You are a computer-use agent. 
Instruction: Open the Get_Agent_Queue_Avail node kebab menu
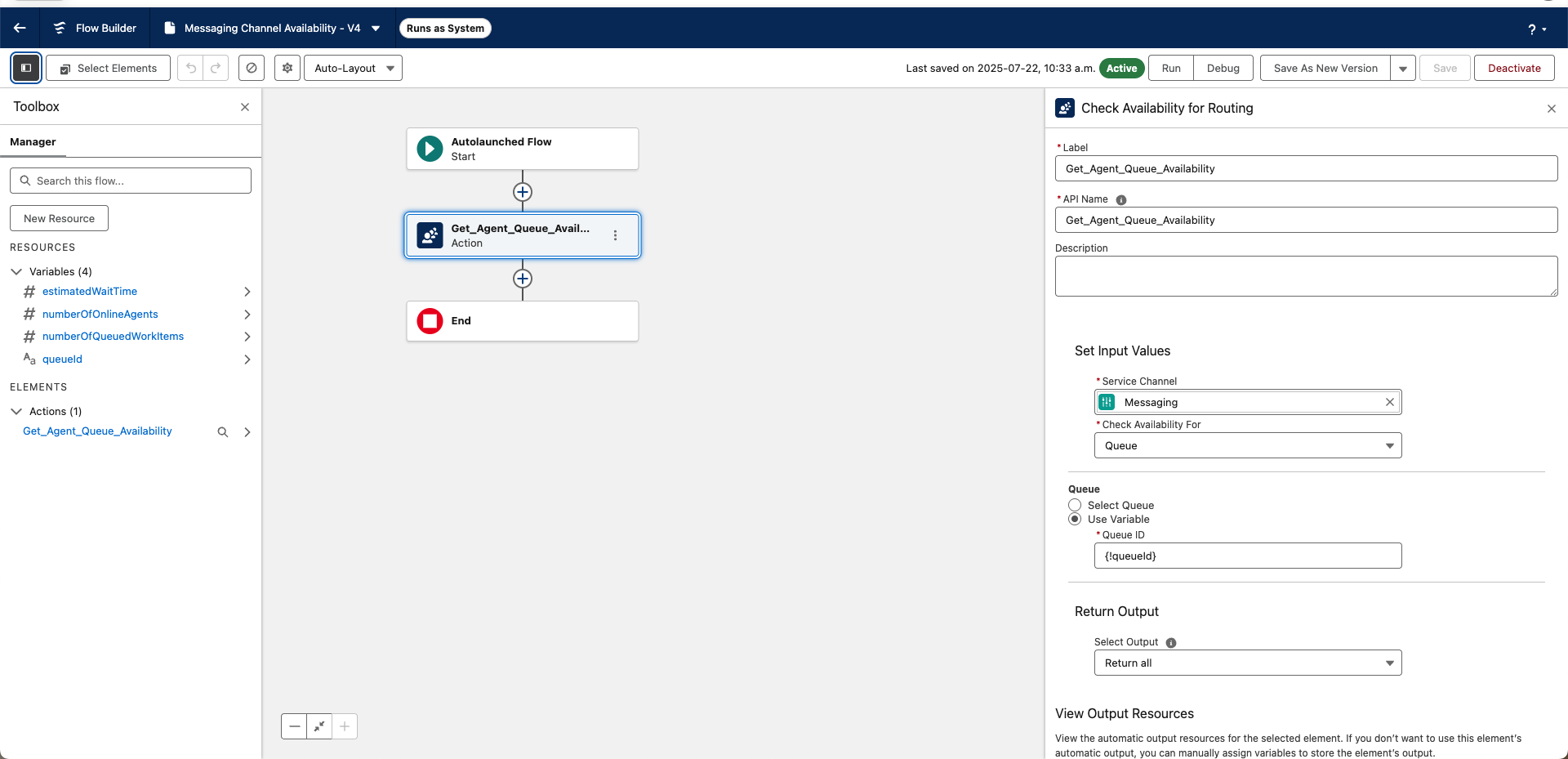616,235
